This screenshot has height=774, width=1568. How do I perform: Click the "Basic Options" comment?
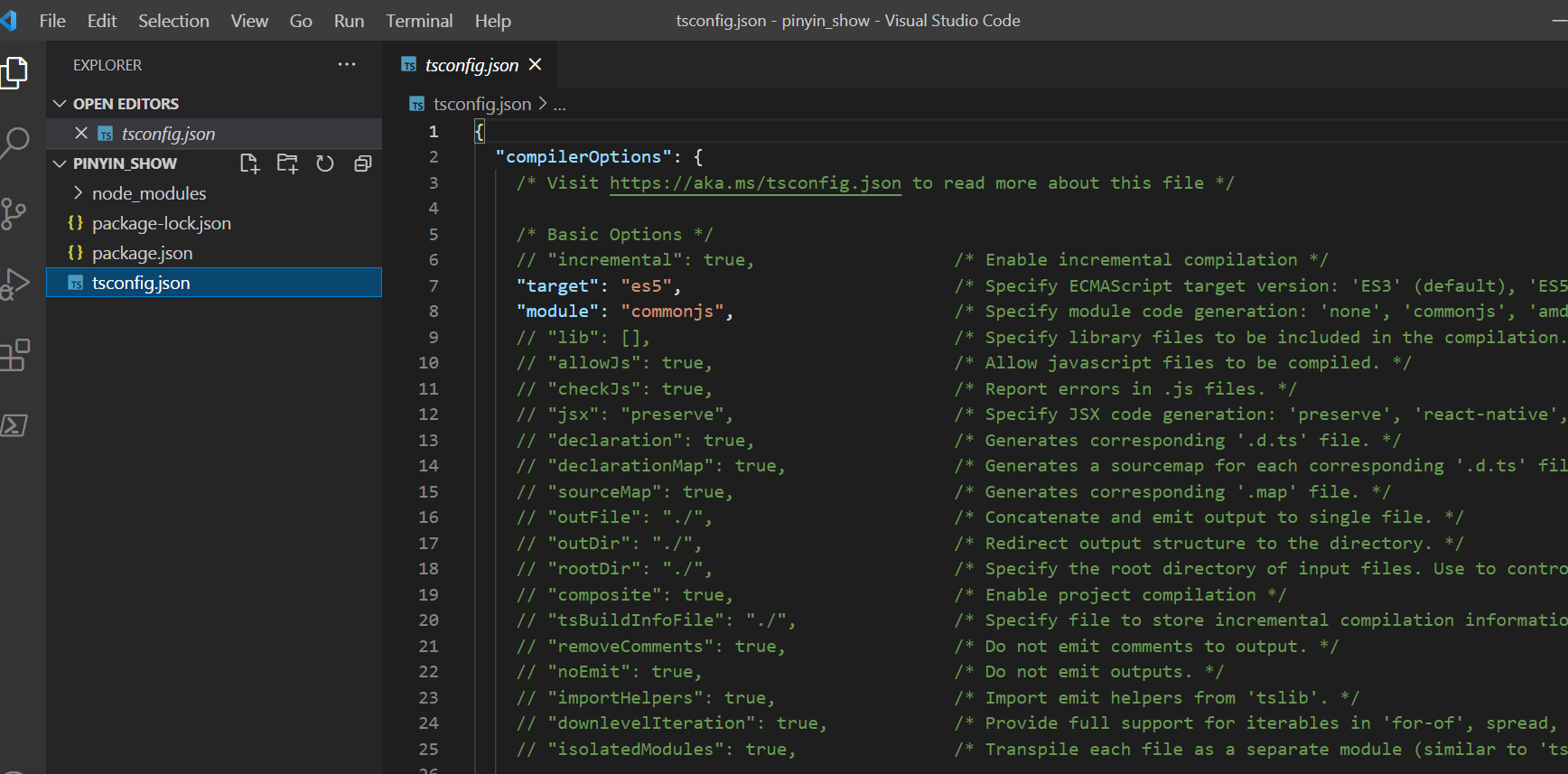(x=614, y=235)
